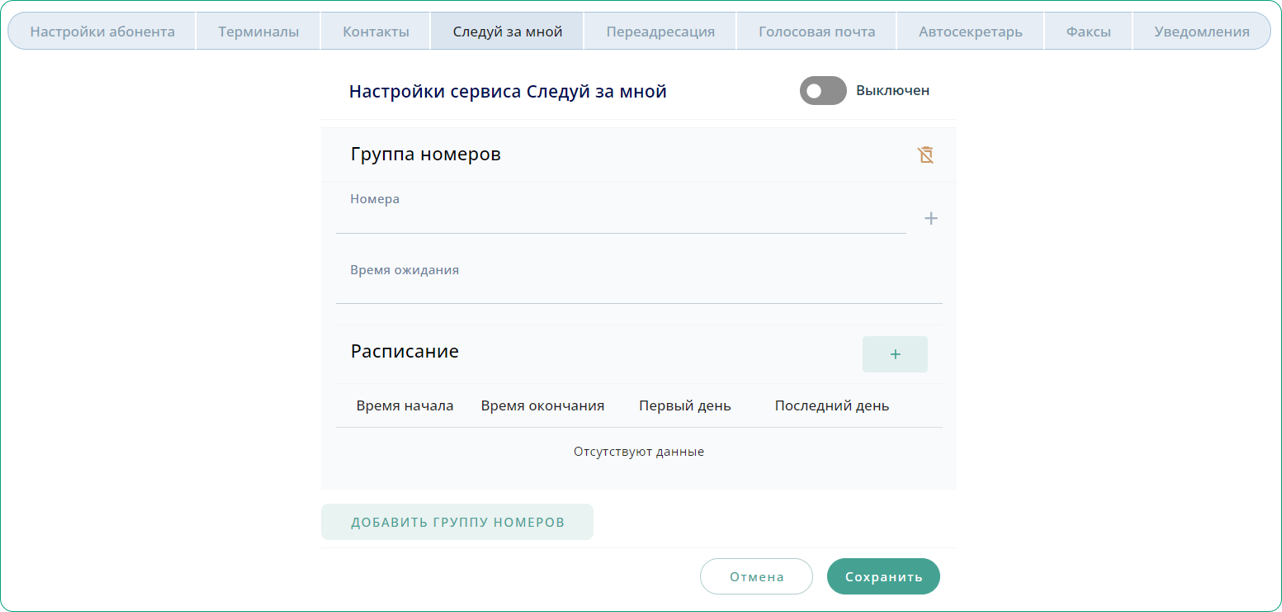Open the Переадресация tab

pyautogui.click(x=660, y=31)
